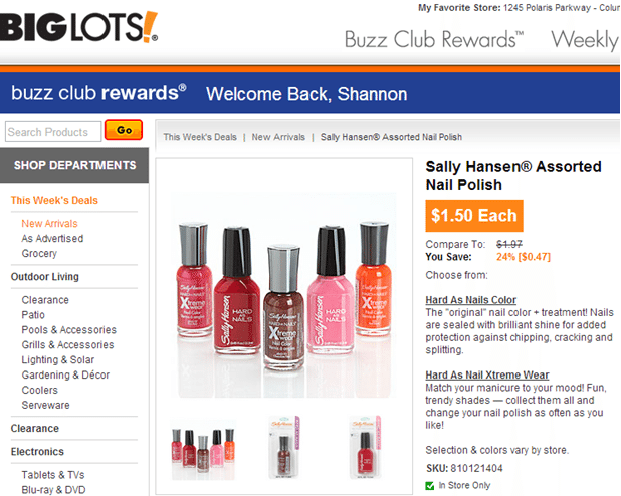Open Hard As Nail Xtreme Wear link

click(x=487, y=375)
